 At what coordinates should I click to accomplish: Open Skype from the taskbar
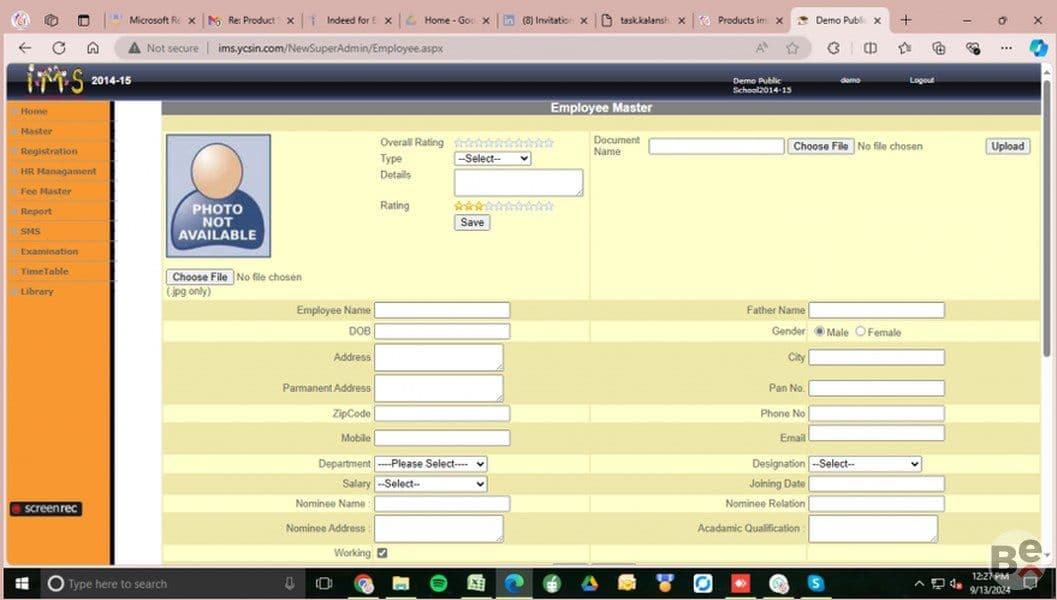(x=816, y=583)
